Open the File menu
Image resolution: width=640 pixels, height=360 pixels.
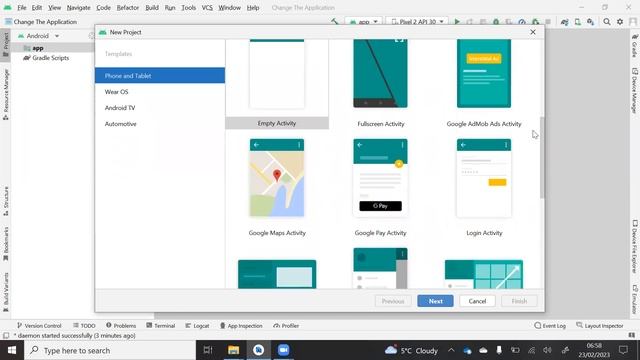tap(22, 7)
